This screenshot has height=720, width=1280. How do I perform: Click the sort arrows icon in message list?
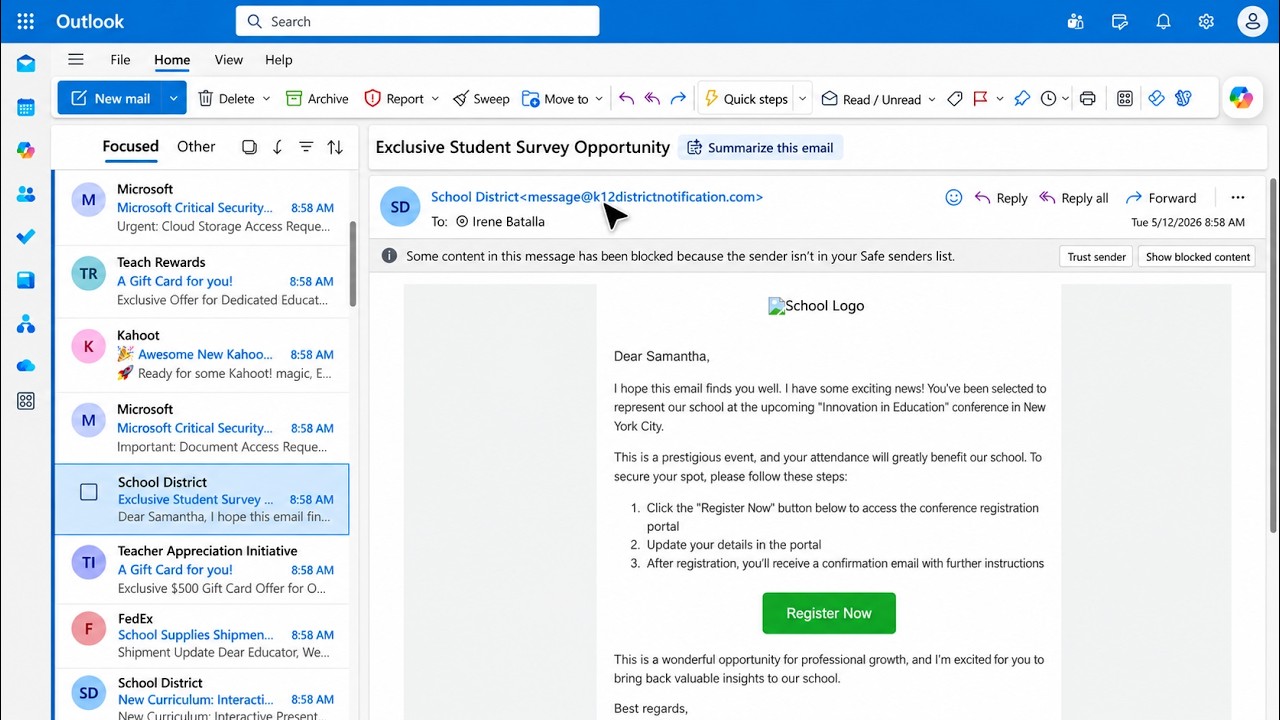tap(335, 147)
